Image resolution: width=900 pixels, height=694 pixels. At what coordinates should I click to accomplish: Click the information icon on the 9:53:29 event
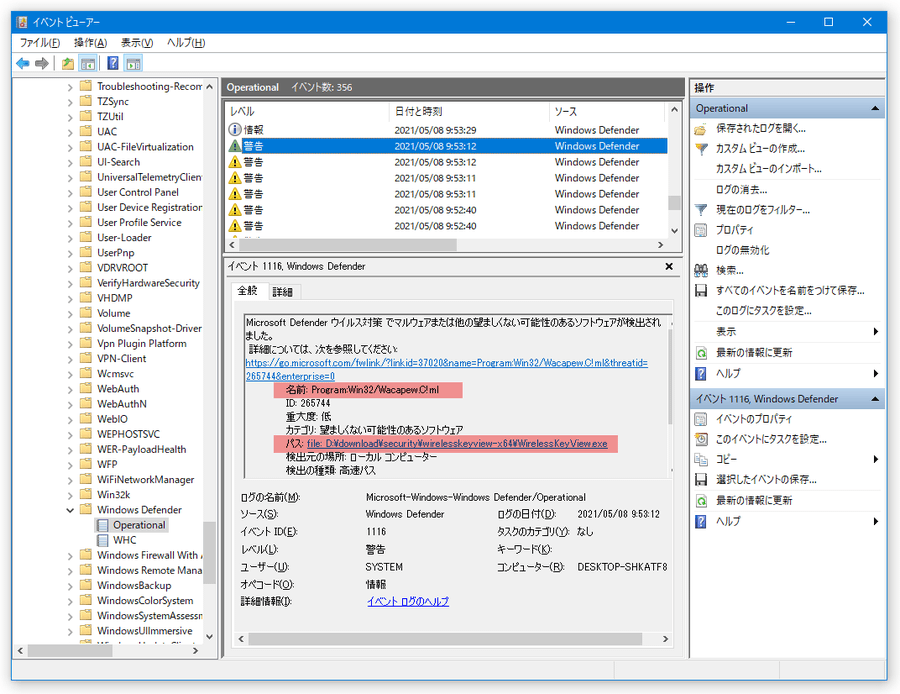pyautogui.click(x=235, y=130)
